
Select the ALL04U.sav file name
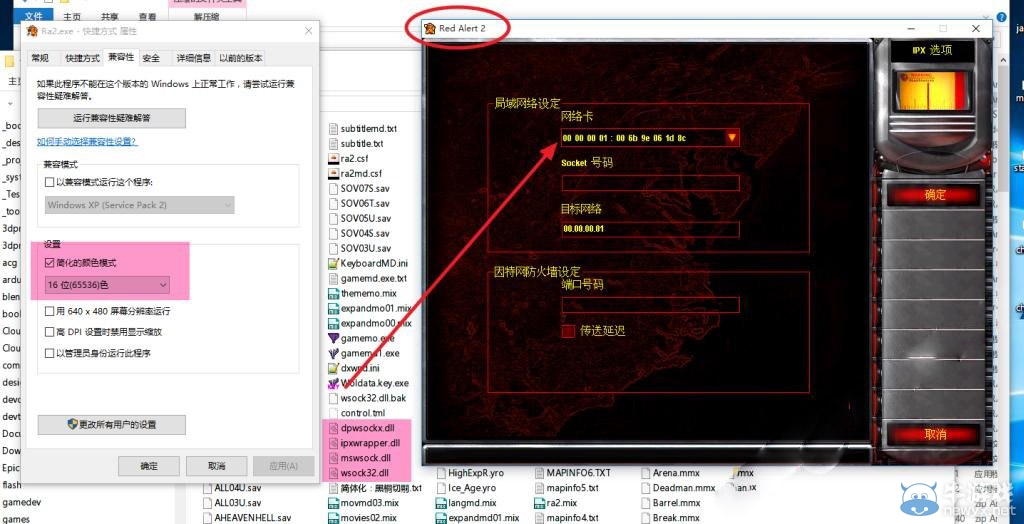(238, 487)
